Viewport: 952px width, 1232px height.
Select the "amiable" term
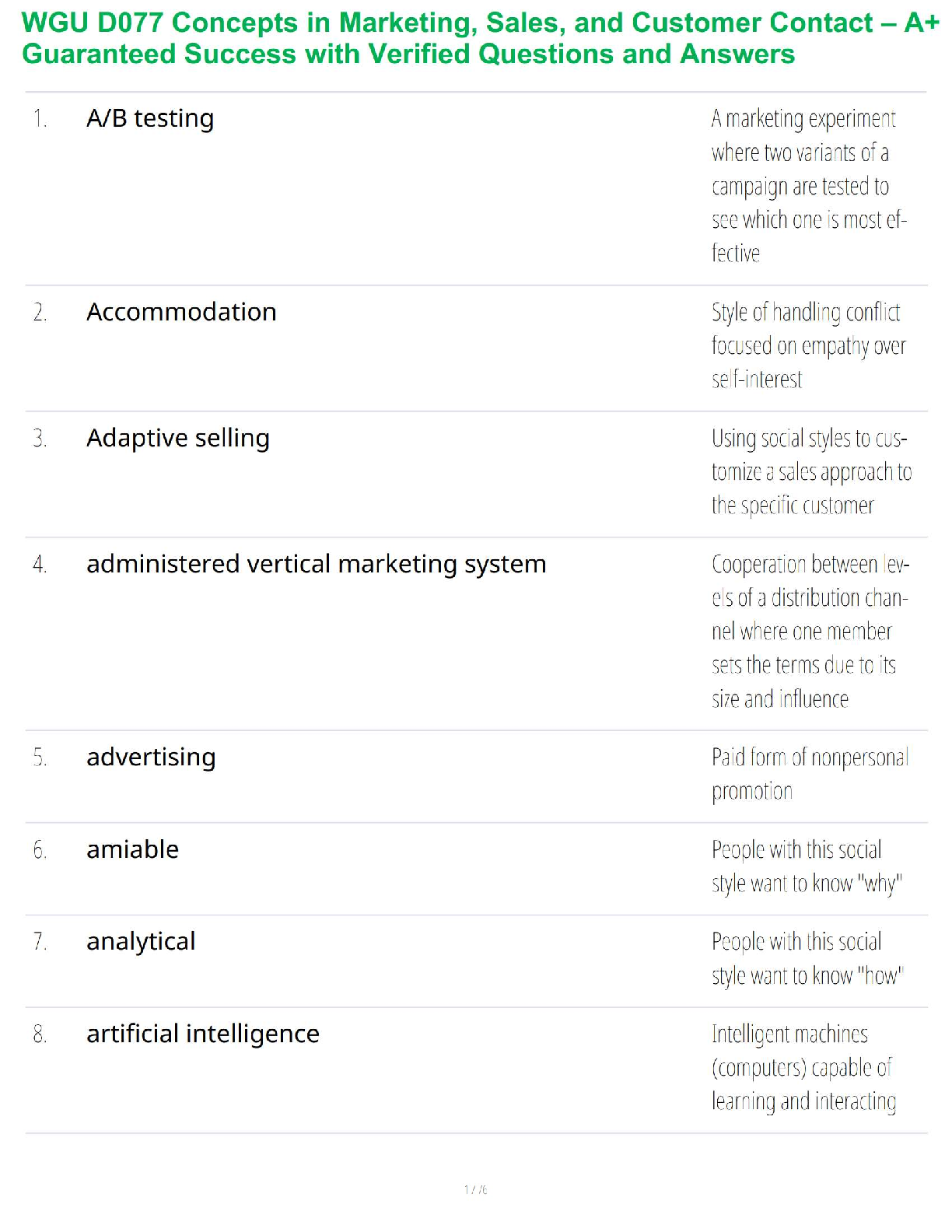point(132,849)
